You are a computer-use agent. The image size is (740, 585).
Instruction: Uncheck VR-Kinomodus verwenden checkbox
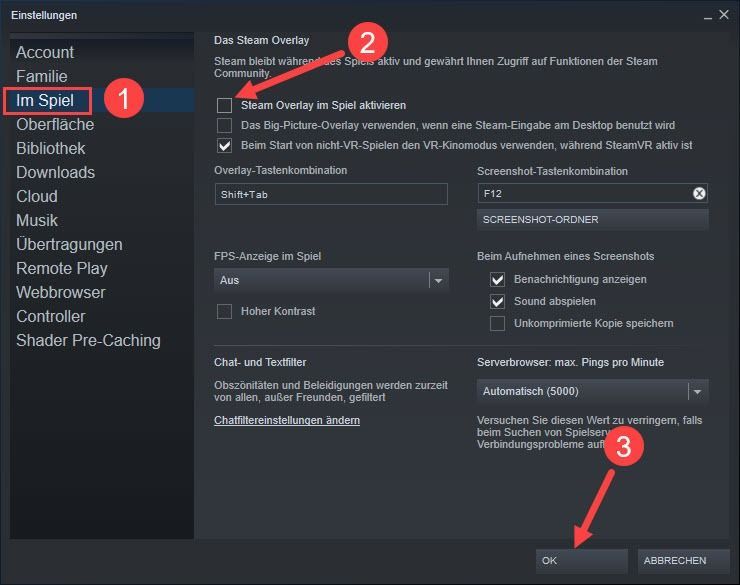coord(225,145)
